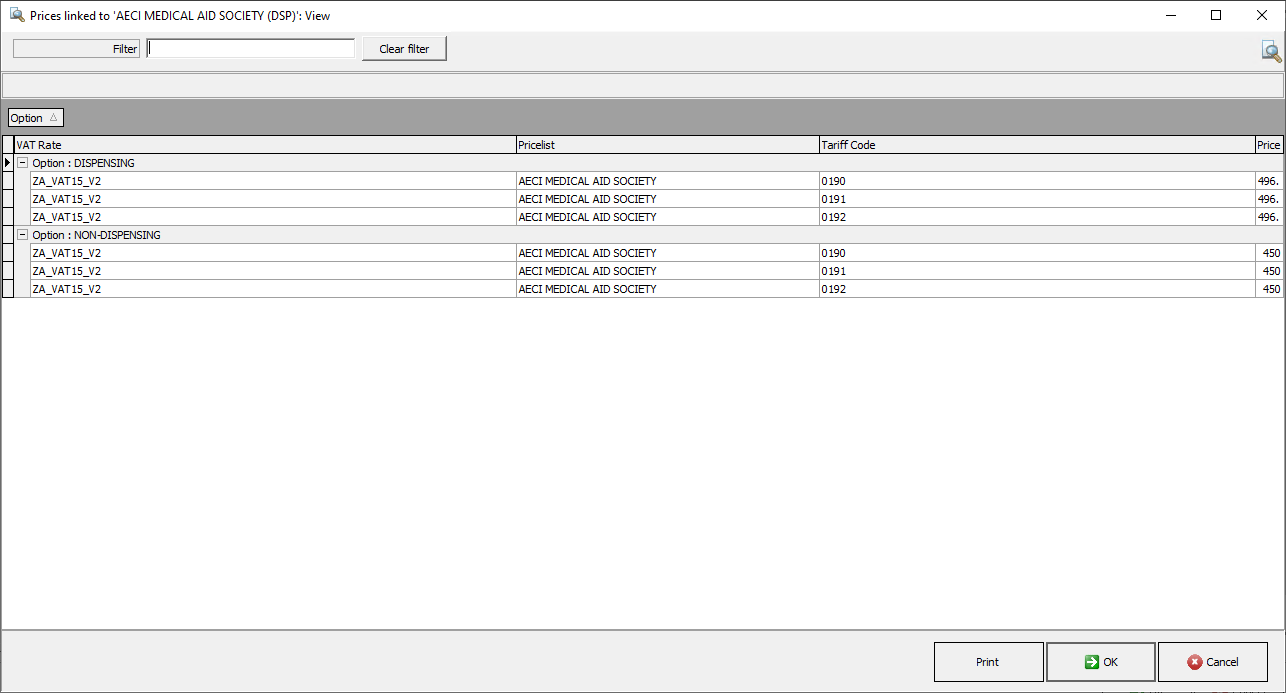1286x693 pixels.
Task: Click price 496. in DISPENSING row 0191
Action: pyautogui.click(x=1269, y=199)
